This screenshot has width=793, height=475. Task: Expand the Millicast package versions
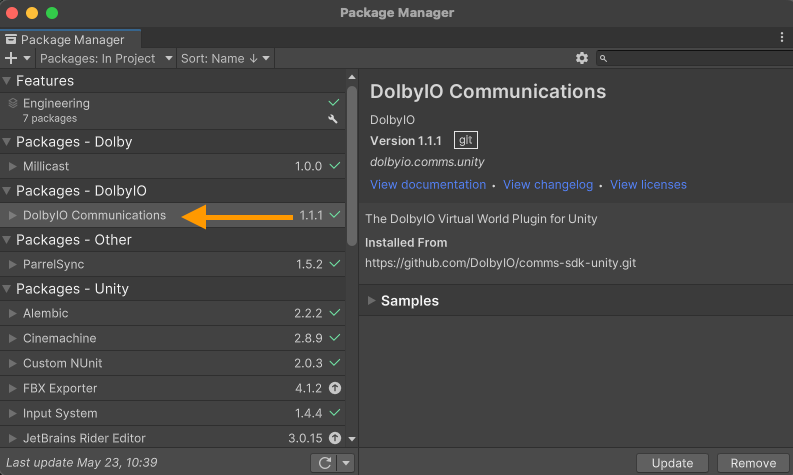(13, 166)
